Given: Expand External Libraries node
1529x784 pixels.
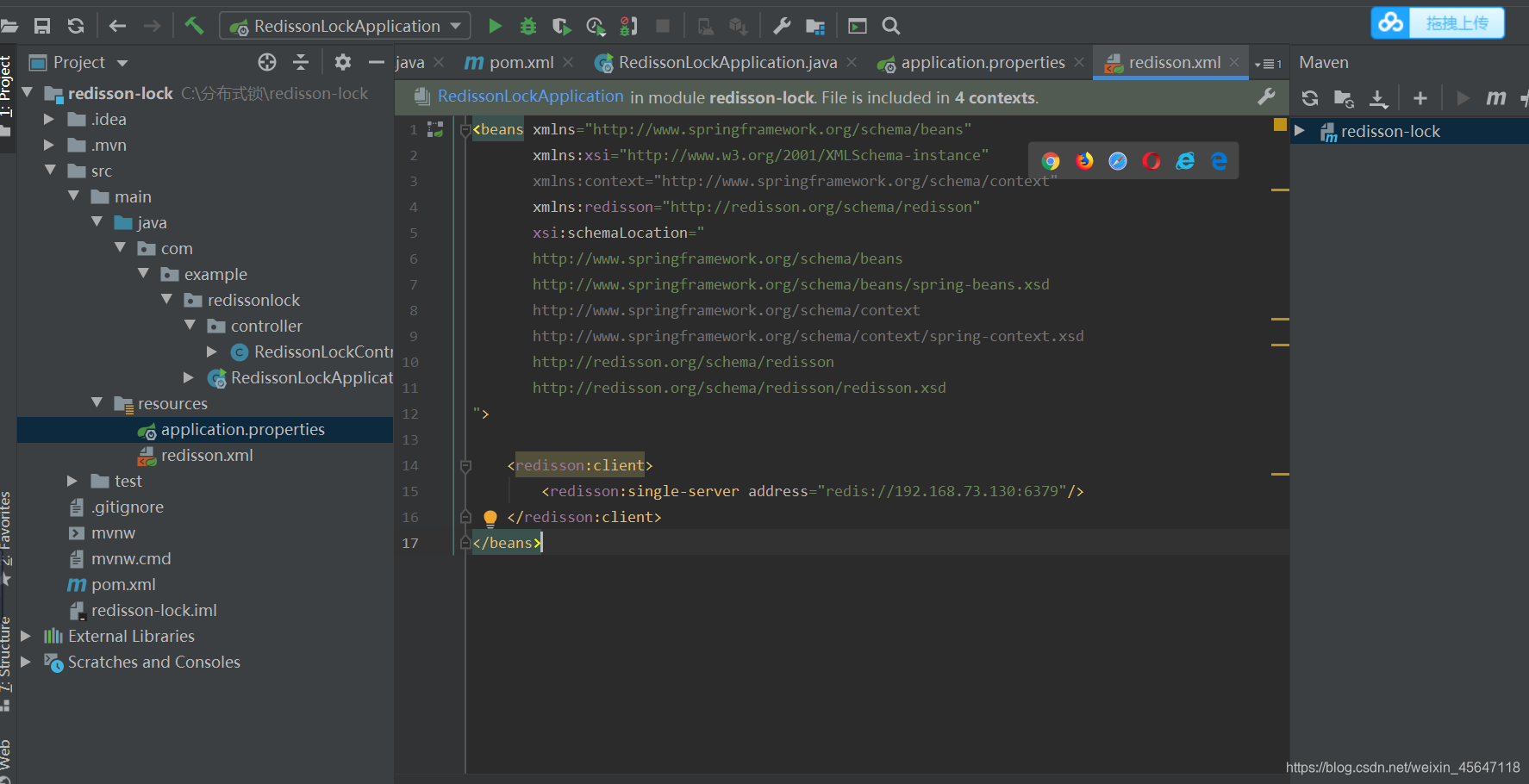Looking at the screenshot, I should coord(26,636).
